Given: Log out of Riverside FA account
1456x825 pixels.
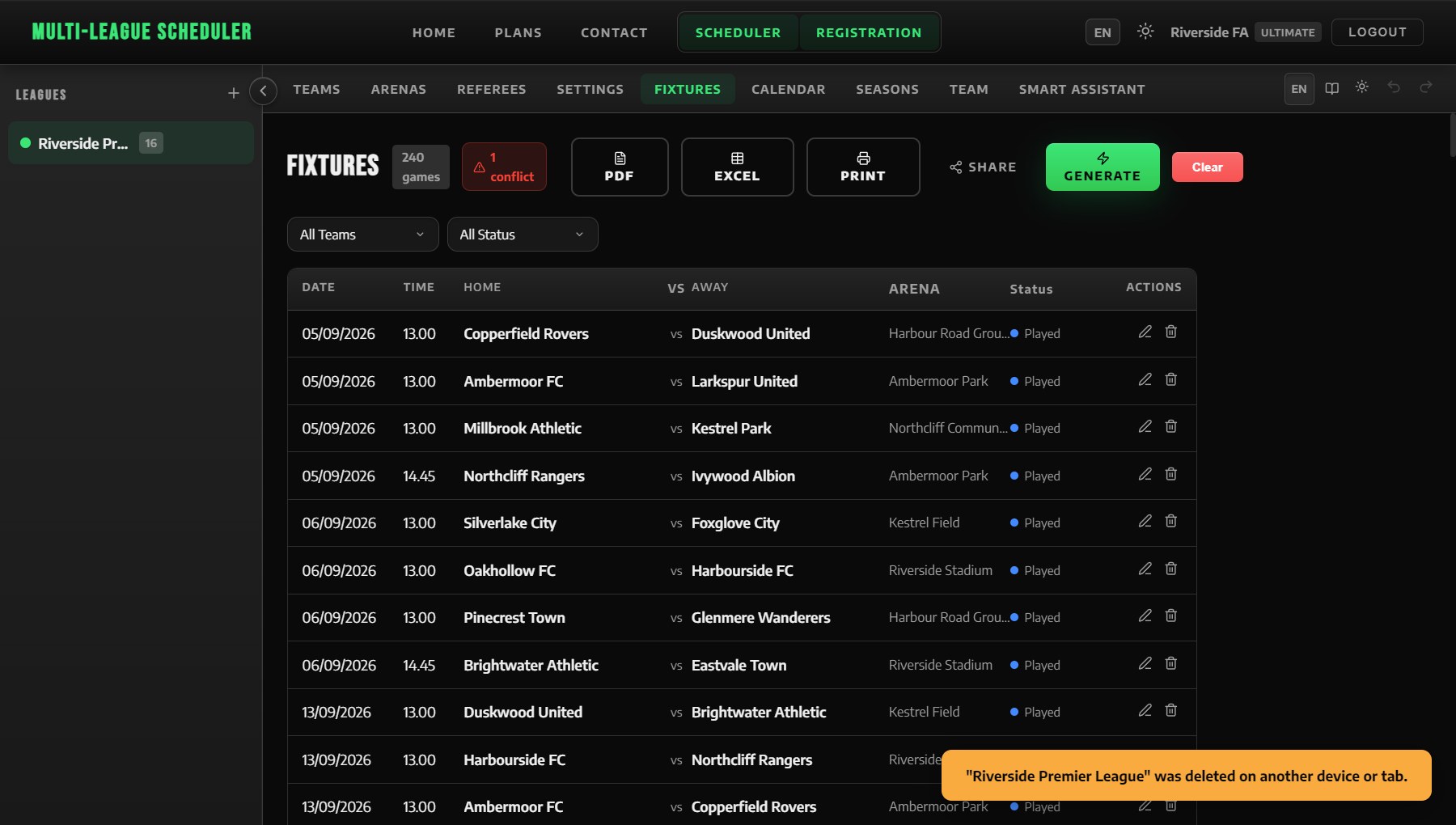Looking at the screenshot, I should coord(1378,32).
